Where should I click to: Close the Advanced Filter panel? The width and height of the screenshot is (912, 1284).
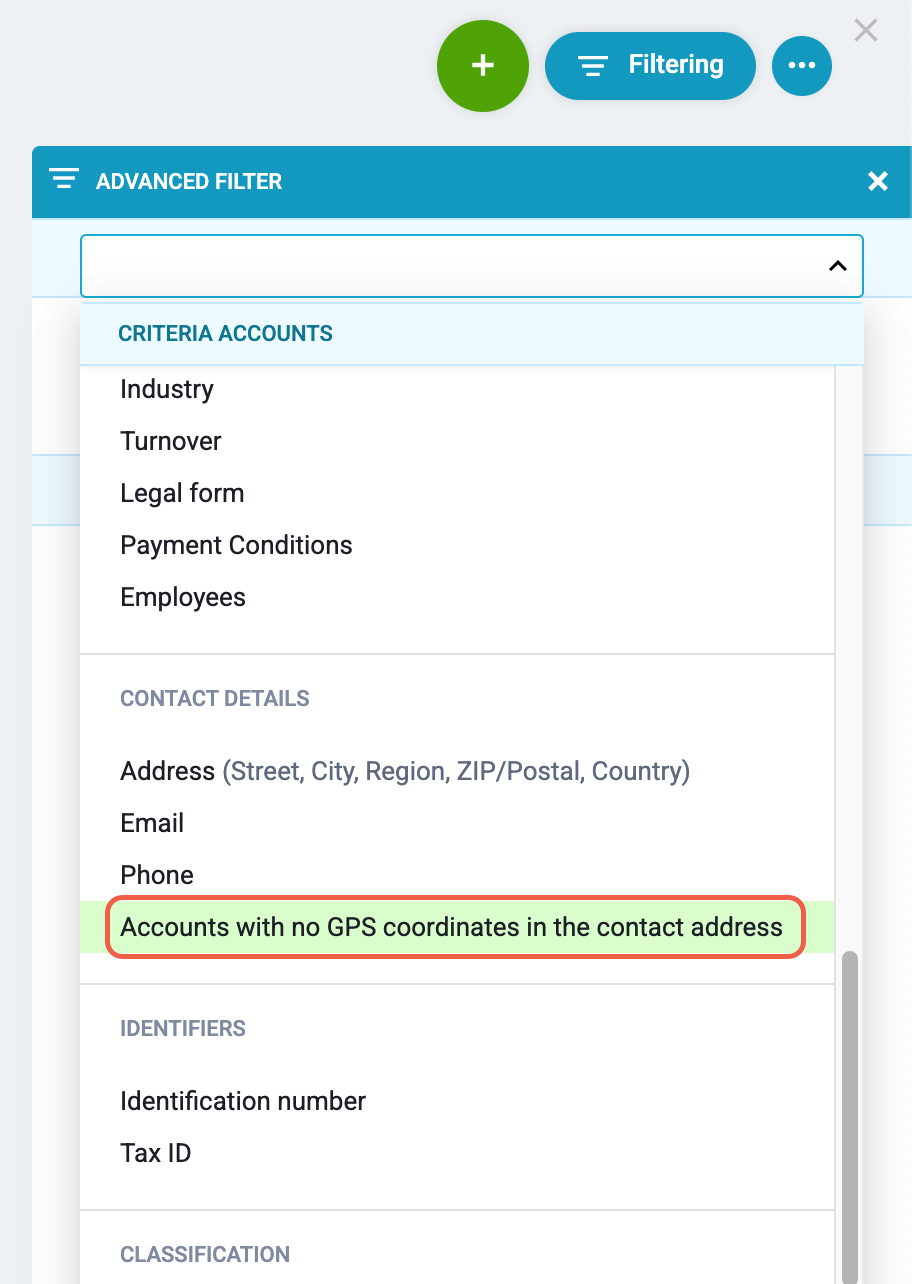877,181
